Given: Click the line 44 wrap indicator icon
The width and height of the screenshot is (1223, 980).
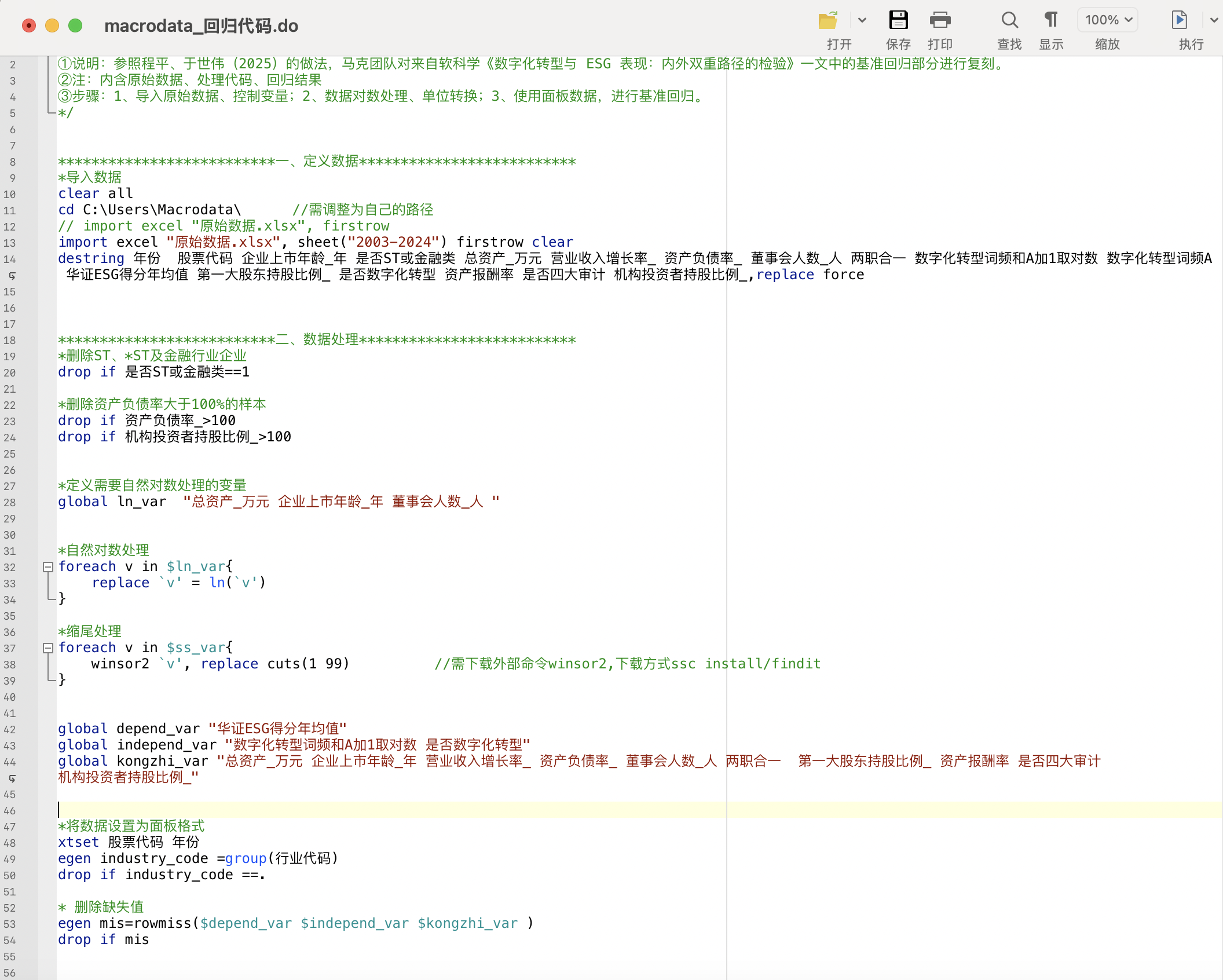Looking at the screenshot, I should coord(12,778).
